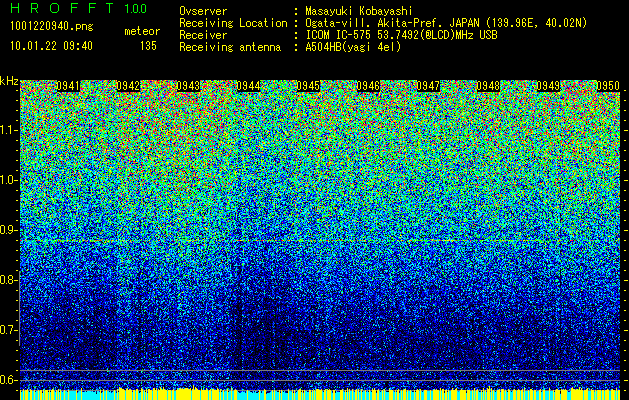Click the A504HB(yagi 4el) antenna text
629x400 pixels.
[x=353, y=47]
